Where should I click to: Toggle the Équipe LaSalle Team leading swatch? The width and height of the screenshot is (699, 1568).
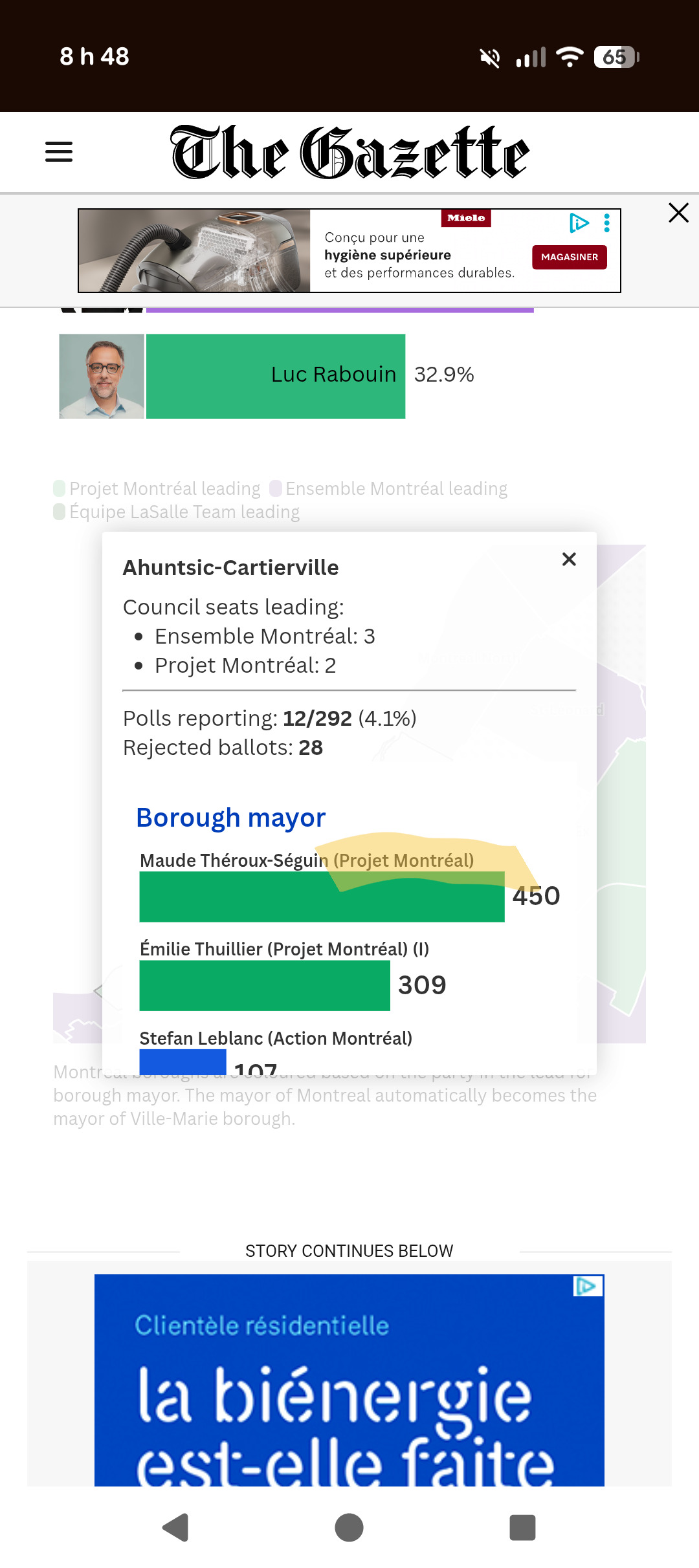pyautogui.click(x=60, y=512)
